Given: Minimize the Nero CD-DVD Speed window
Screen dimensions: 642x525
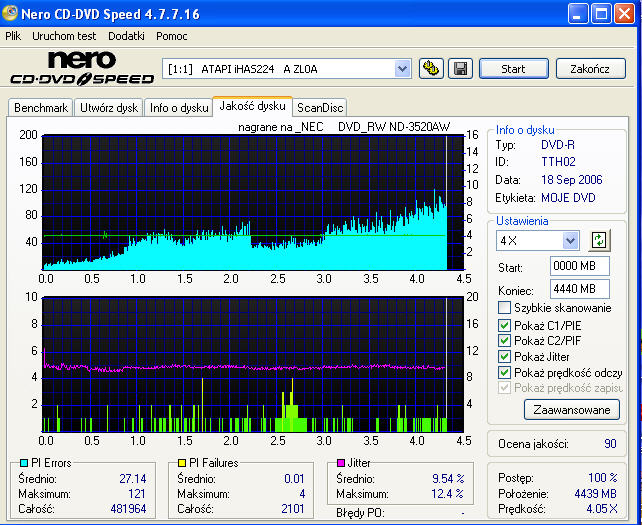Looking at the screenshot, I should [x=578, y=14].
